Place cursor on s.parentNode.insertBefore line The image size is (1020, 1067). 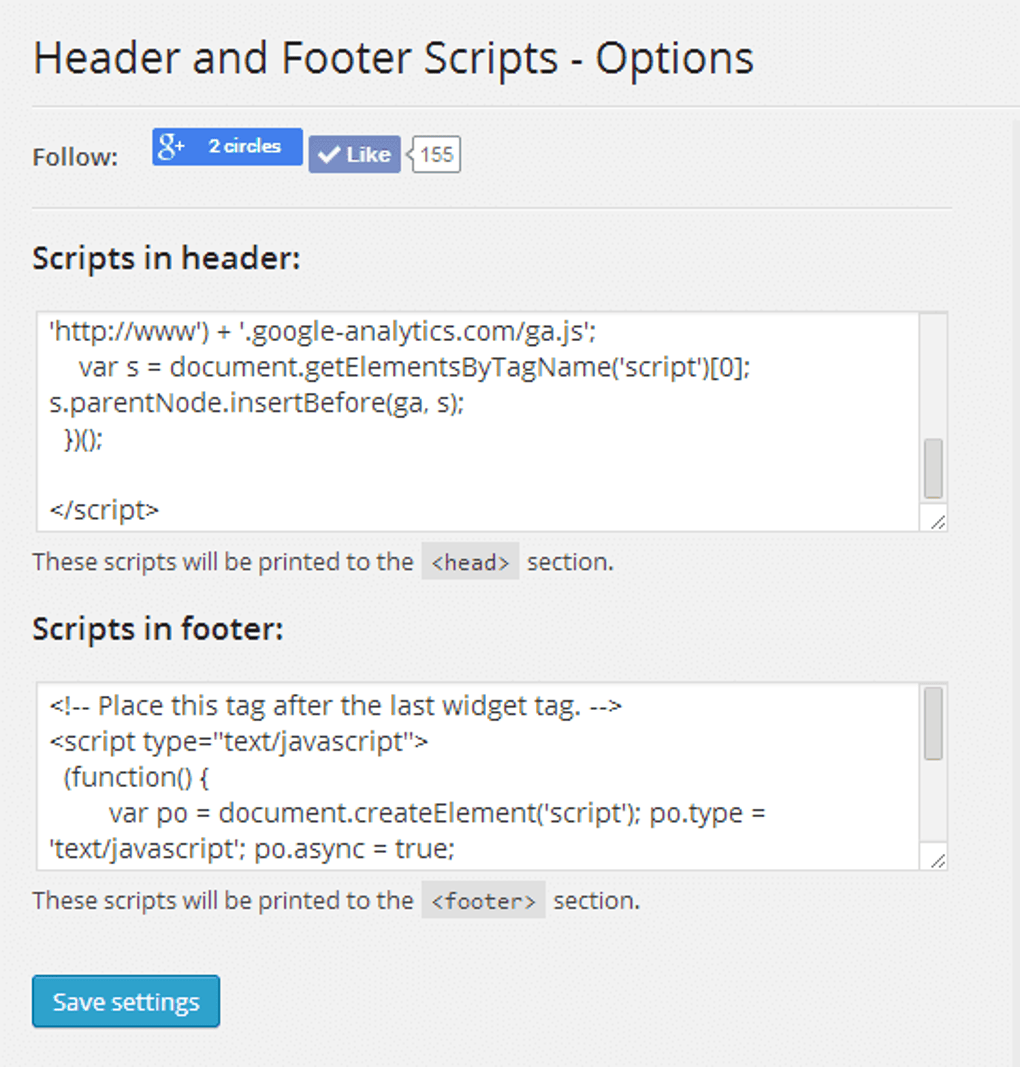coord(257,403)
